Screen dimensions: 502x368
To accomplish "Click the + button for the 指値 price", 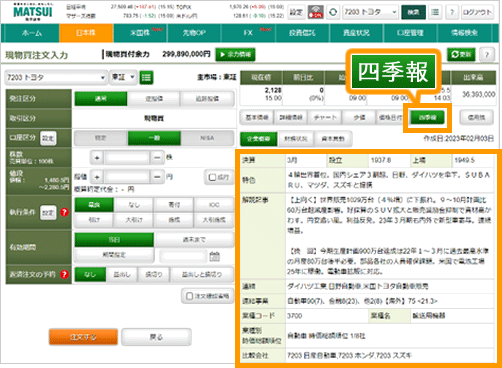I will point(97,177).
